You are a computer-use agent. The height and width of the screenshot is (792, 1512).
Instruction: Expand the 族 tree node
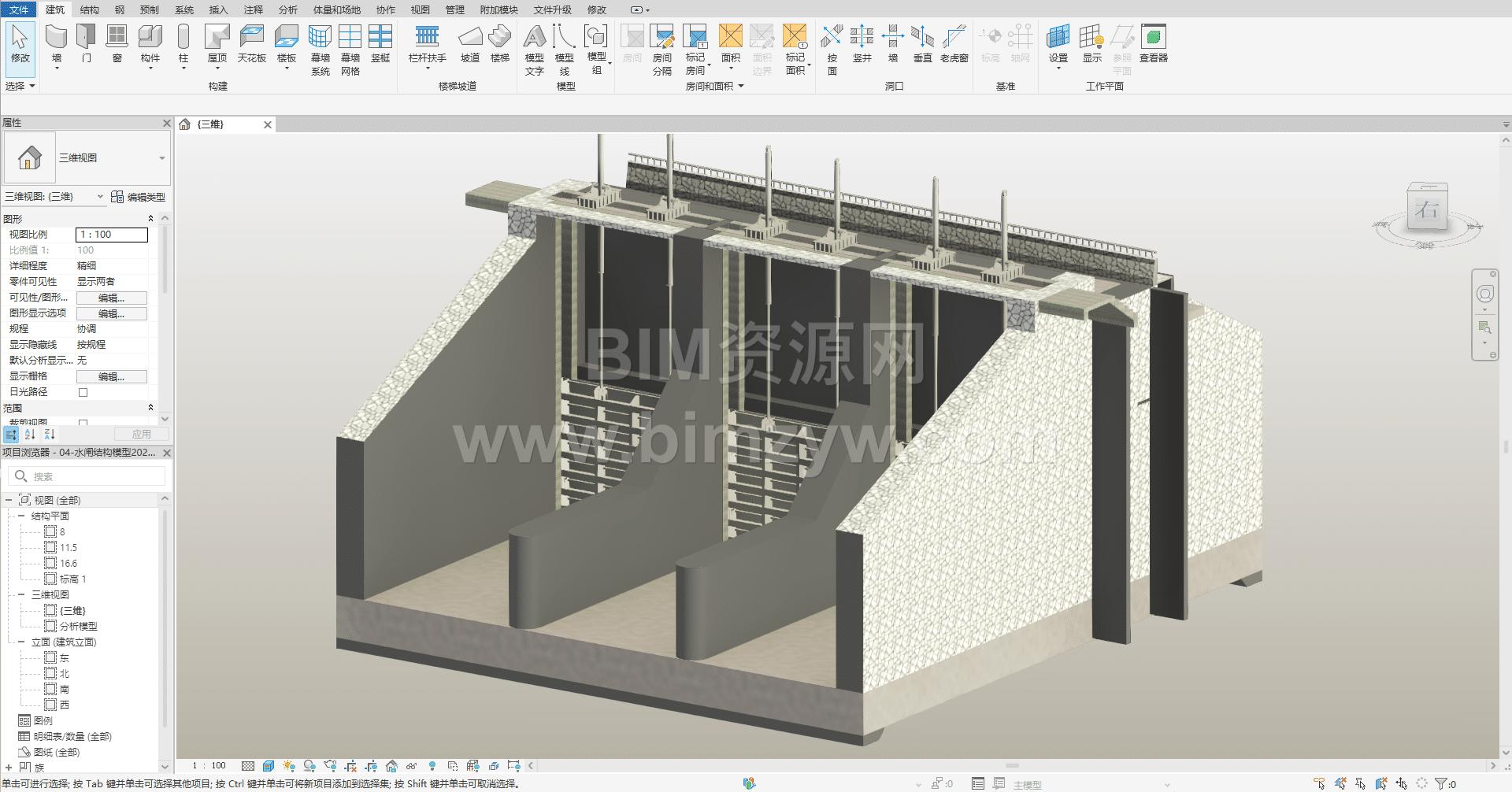click(x=9, y=768)
